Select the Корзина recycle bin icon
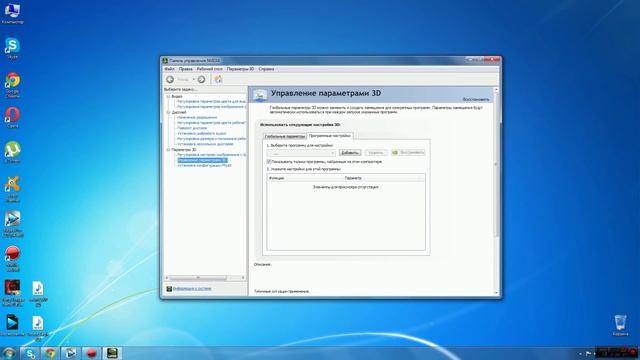Image resolution: width=640 pixels, height=360 pixels. tap(620, 325)
